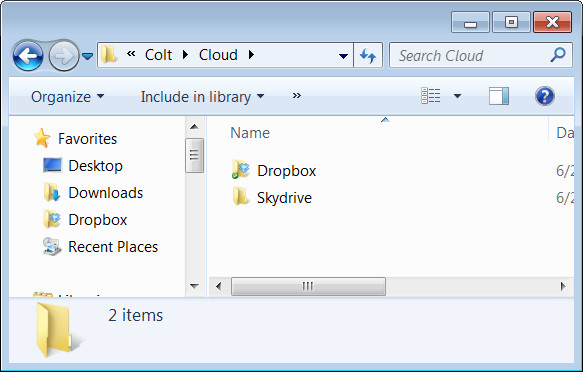Viewport: 583px width, 372px height.
Task: Click the Back navigation arrow
Action: tap(28, 56)
